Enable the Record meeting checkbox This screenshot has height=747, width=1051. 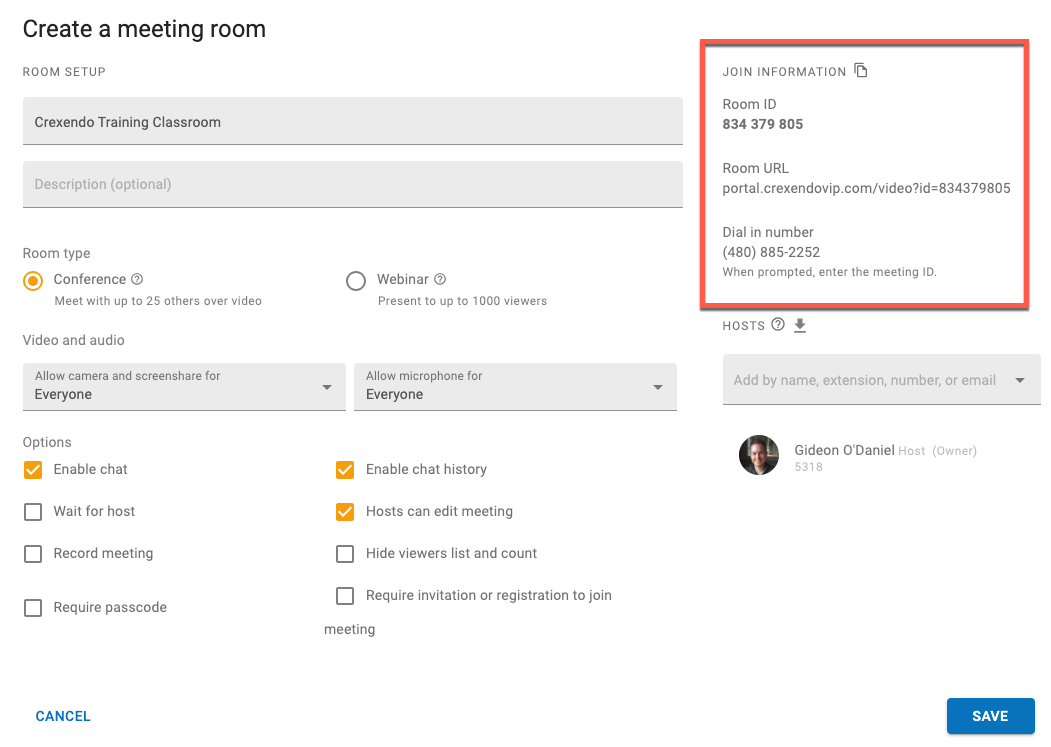(33, 554)
